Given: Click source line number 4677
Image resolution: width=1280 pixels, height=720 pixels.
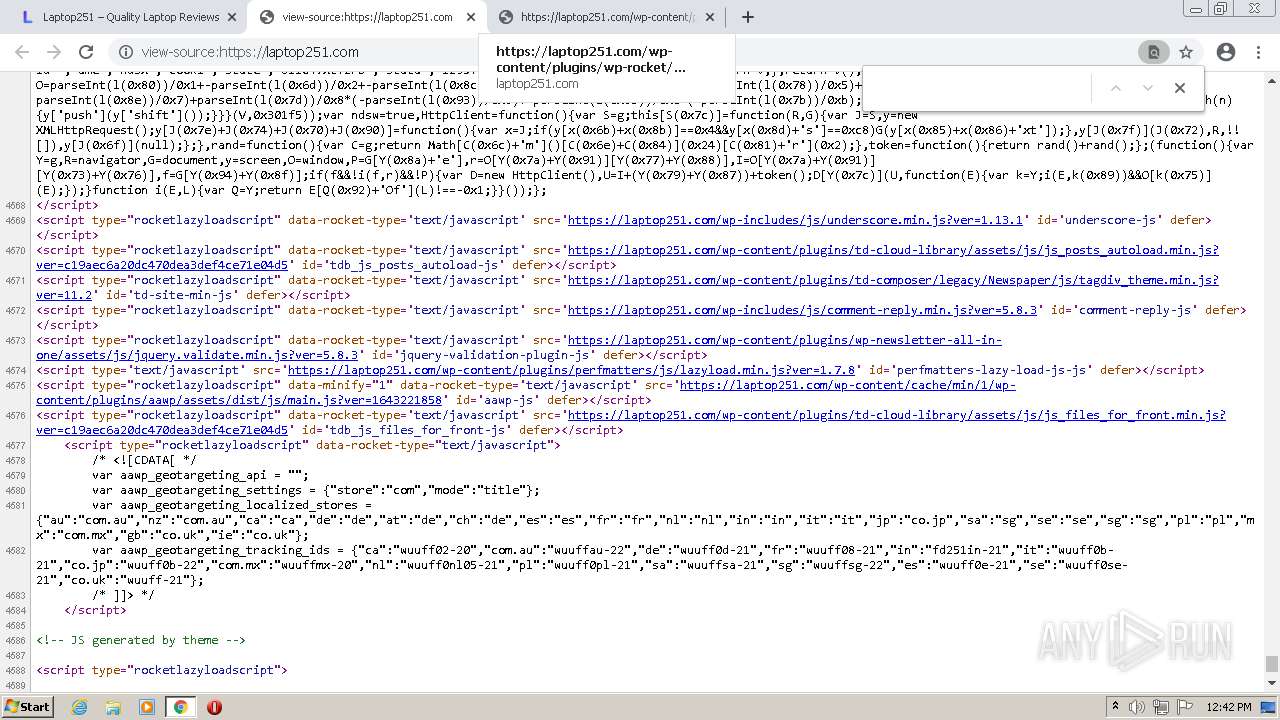Looking at the screenshot, I should 16,445.
